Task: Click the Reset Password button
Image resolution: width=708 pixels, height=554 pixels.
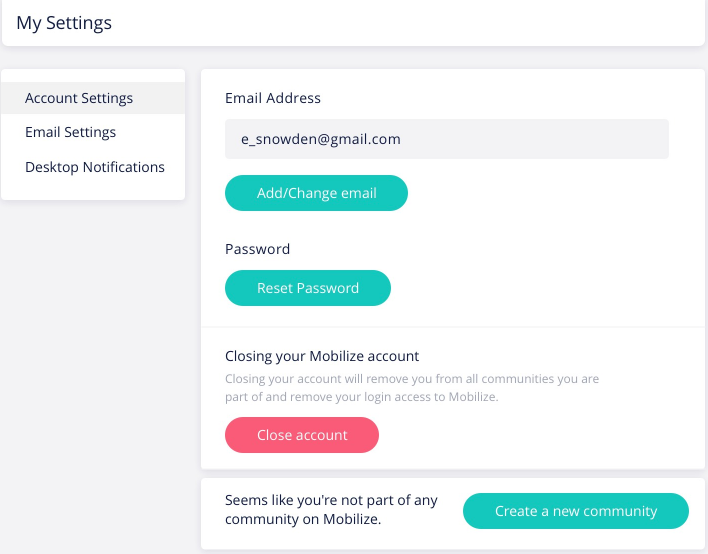Action: point(307,288)
